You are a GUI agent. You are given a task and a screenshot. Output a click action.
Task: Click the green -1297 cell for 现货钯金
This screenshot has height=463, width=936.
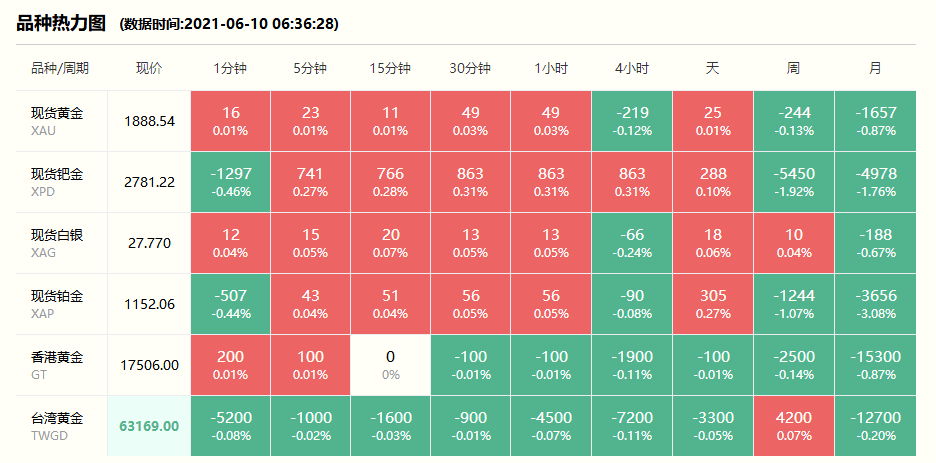(x=230, y=181)
